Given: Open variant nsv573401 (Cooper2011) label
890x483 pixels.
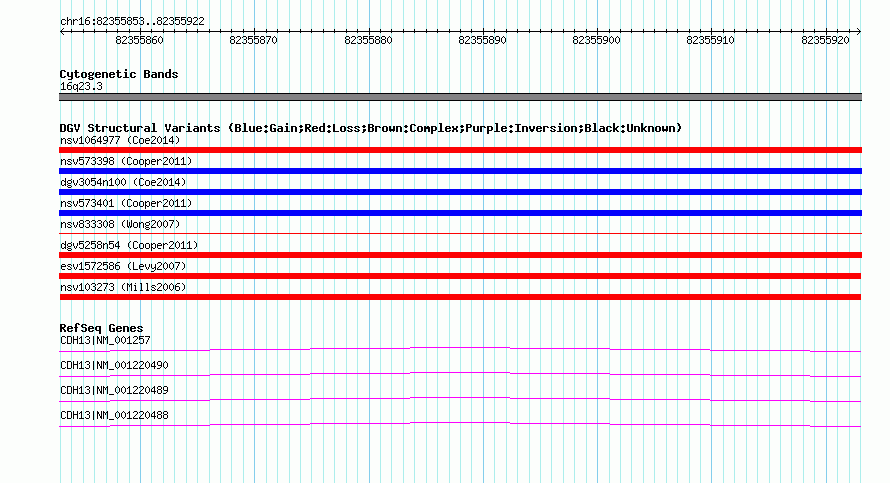Looking at the screenshot, I should point(126,203).
